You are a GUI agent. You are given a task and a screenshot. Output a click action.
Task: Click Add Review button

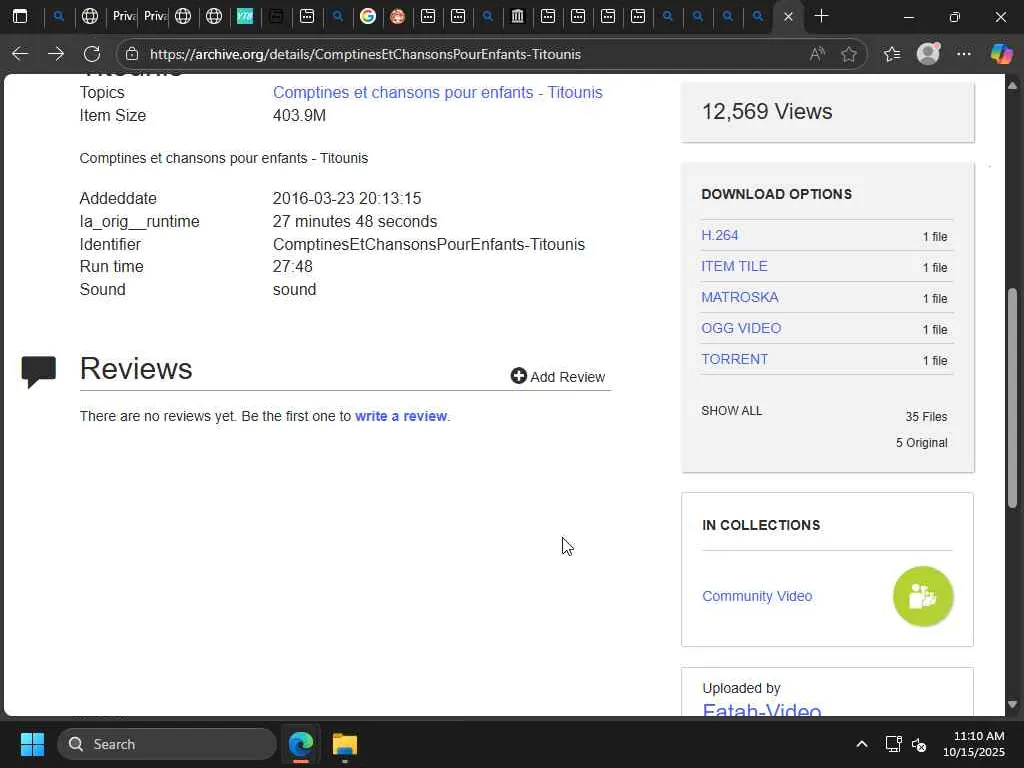558,377
